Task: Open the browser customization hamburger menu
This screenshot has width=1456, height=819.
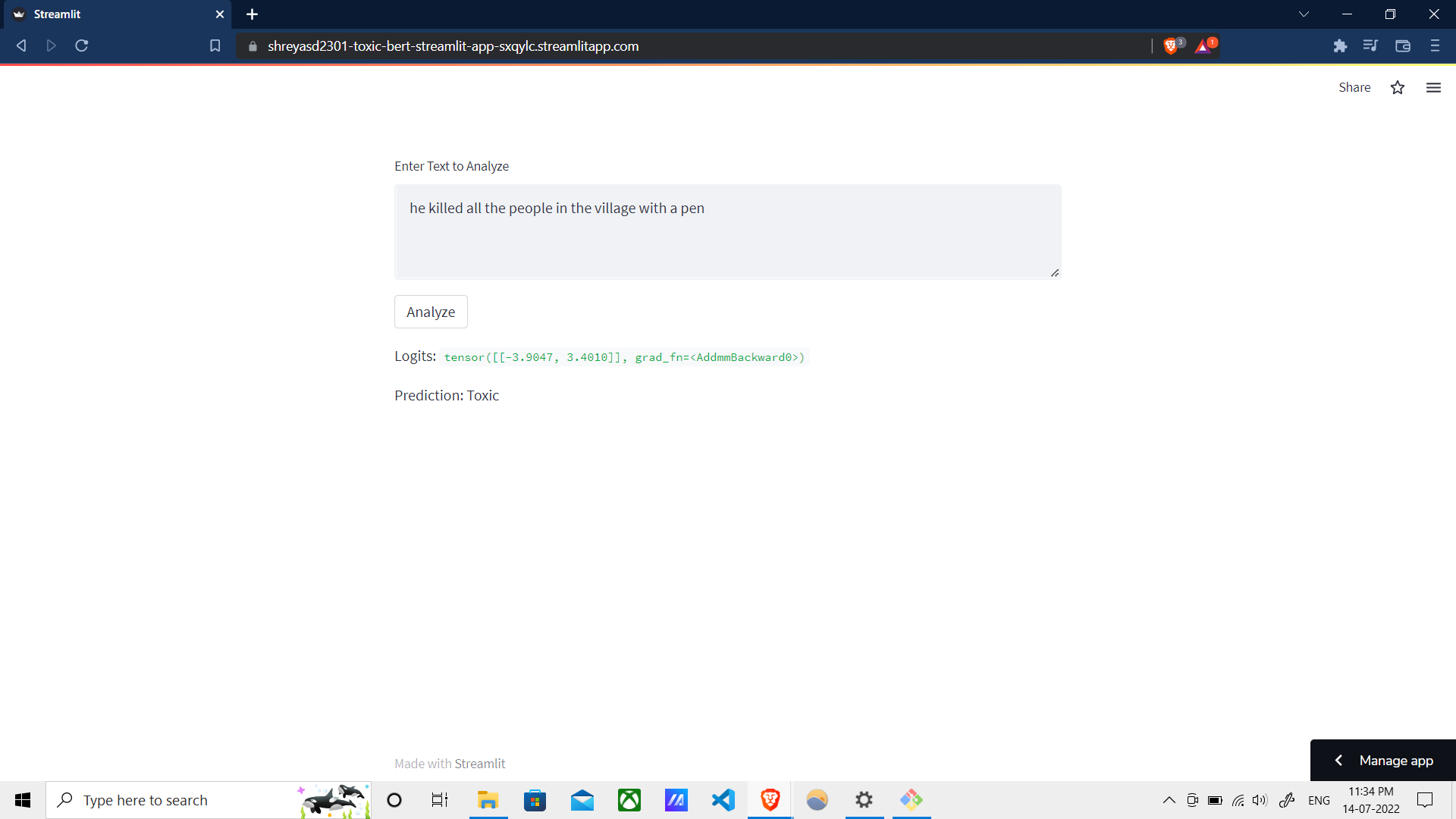Action: 1435,45
